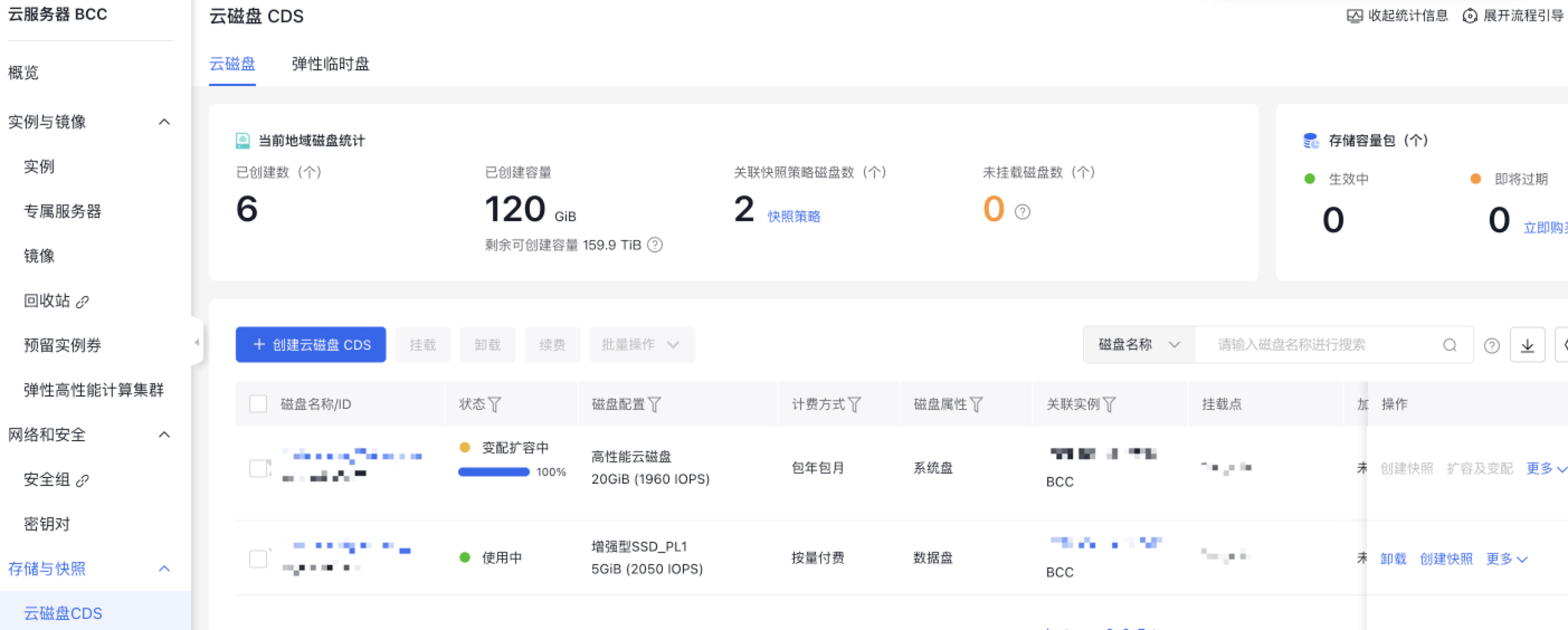Switch to the 弹性临时盘 tab
The width and height of the screenshot is (1568, 630).
(x=330, y=64)
